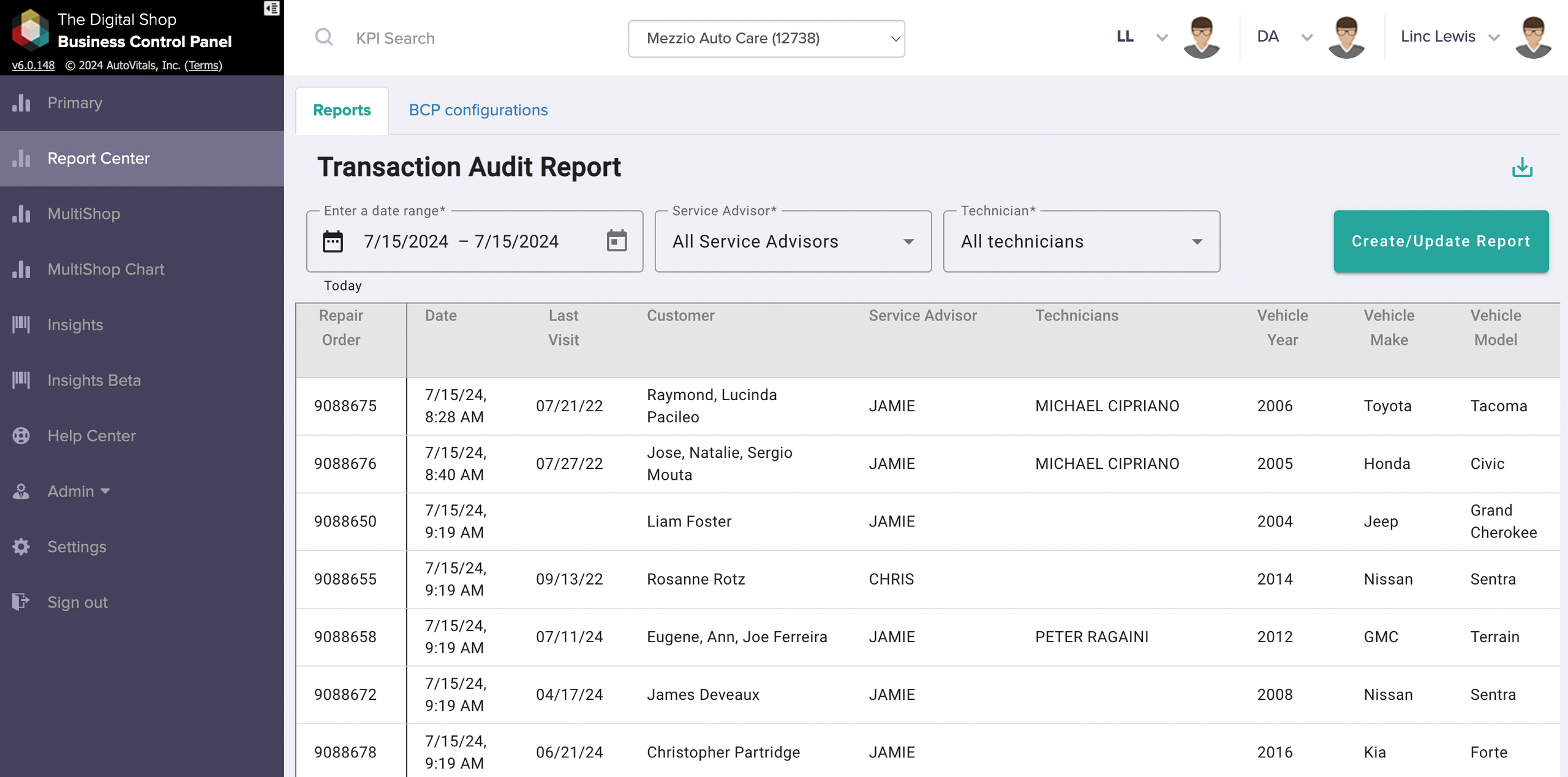Click customer Christopher Partridge
1568x777 pixels.
point(723,752)
